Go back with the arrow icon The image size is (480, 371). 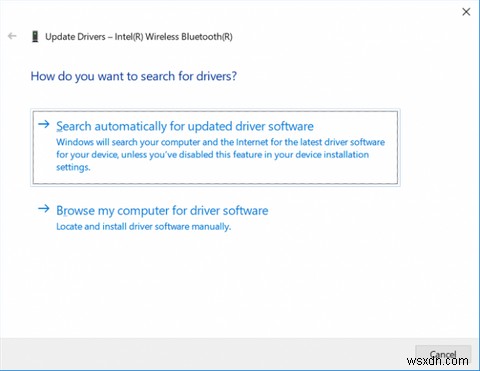pyautogui.click(x=12, y=36)
